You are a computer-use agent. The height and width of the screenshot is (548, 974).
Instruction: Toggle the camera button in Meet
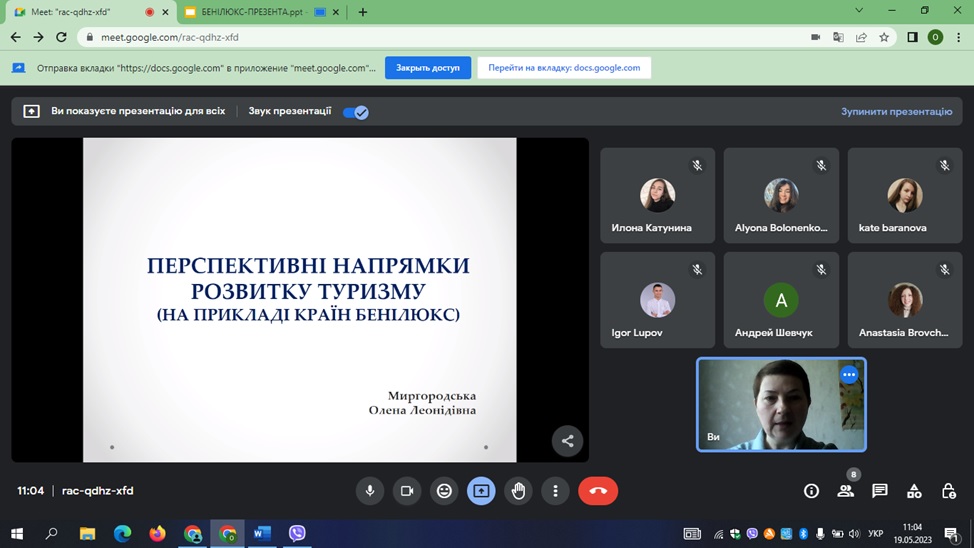coord(407,491)
